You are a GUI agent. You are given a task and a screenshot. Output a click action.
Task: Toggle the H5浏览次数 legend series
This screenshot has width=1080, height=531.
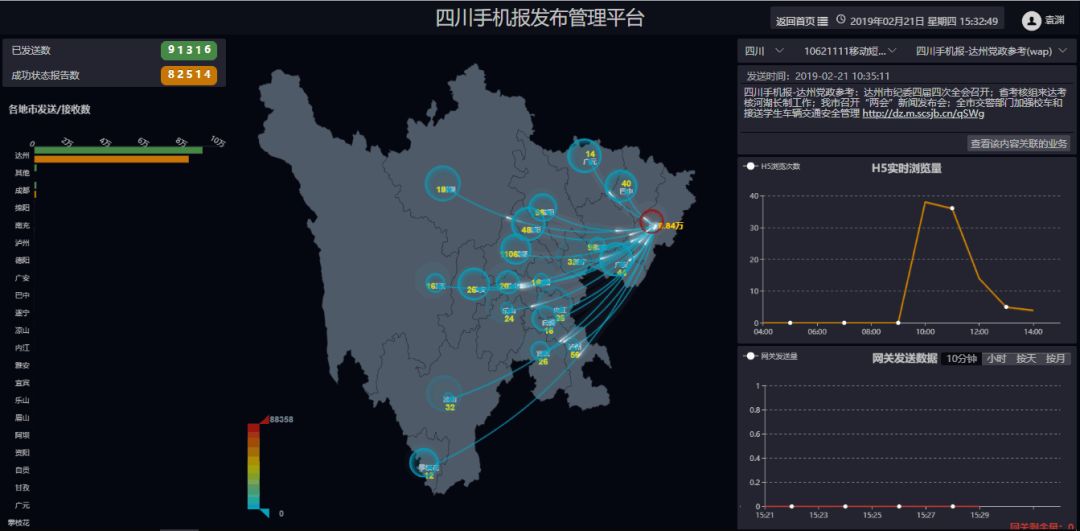[x=772, y=167]
